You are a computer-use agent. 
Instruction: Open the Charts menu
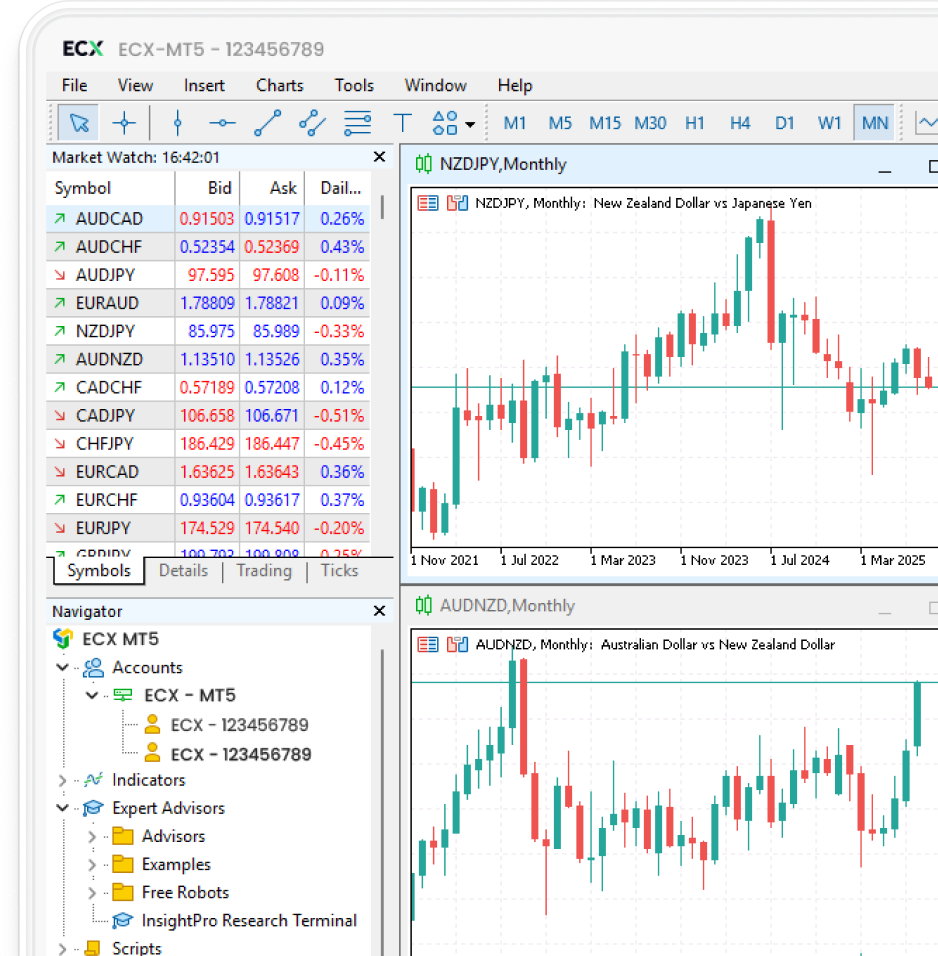point(279,85)
